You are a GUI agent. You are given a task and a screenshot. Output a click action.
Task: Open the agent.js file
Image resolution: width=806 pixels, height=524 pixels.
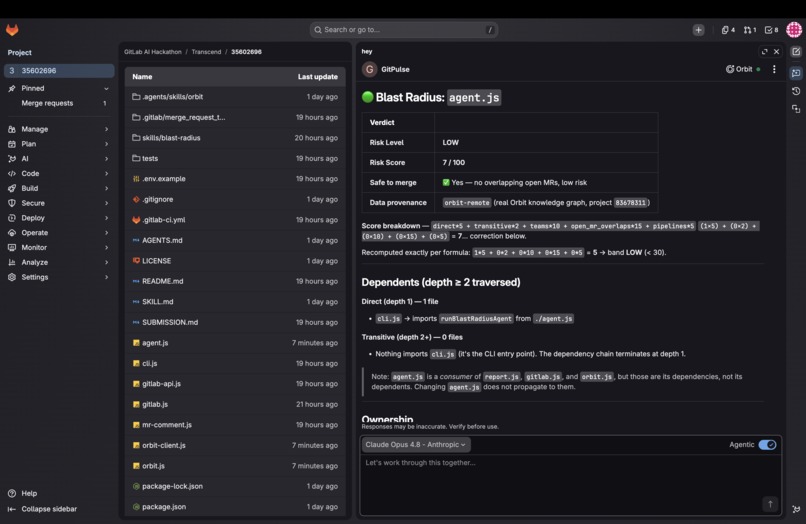(x=155, y=343)
